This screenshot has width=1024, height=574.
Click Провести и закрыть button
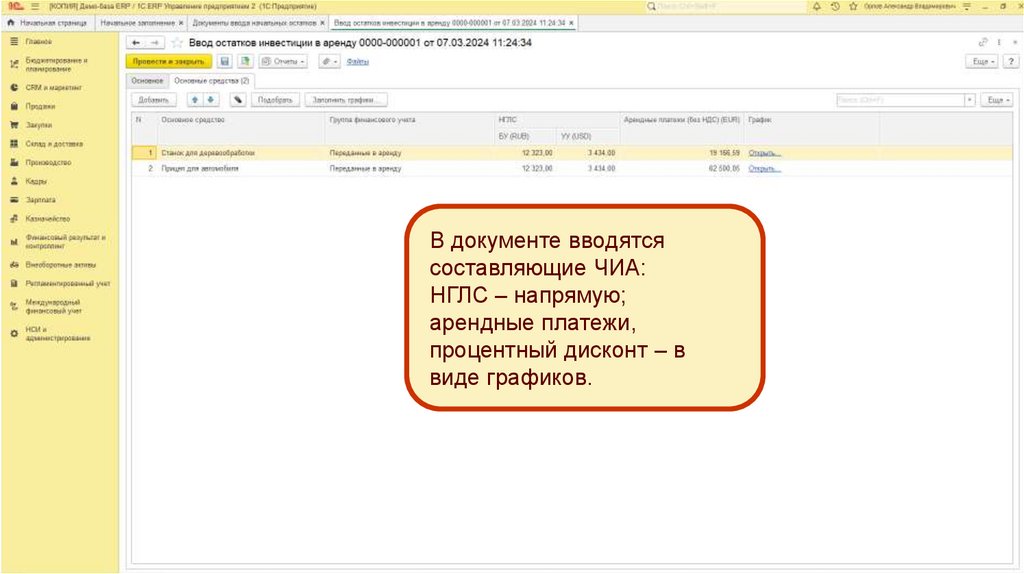169,61
